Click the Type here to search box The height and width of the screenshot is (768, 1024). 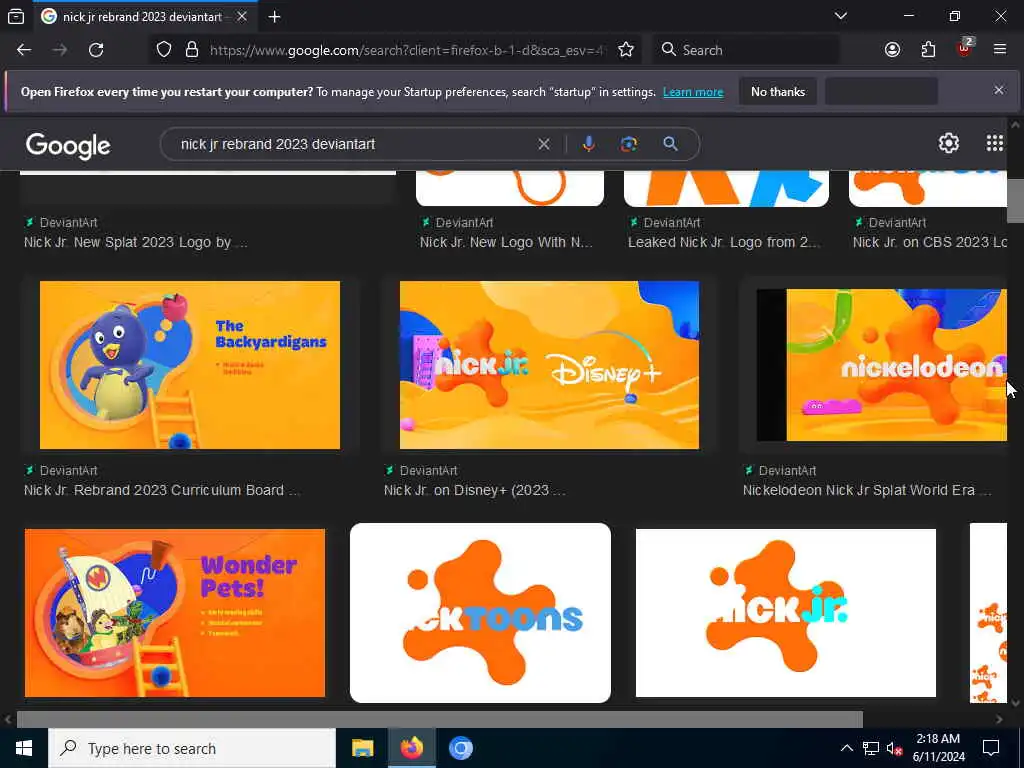[x=192, y=748]
